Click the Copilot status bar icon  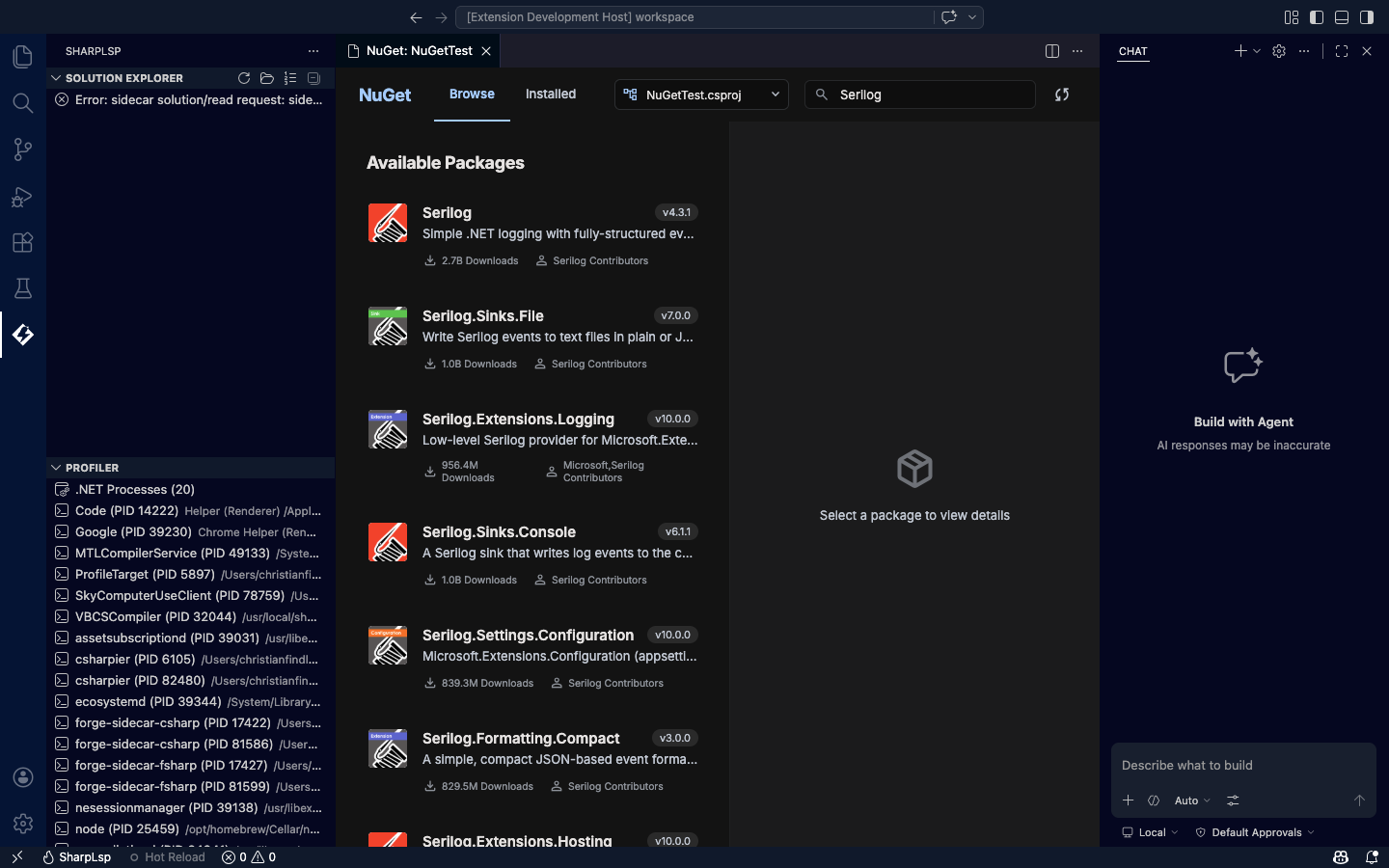point(1341,857)
